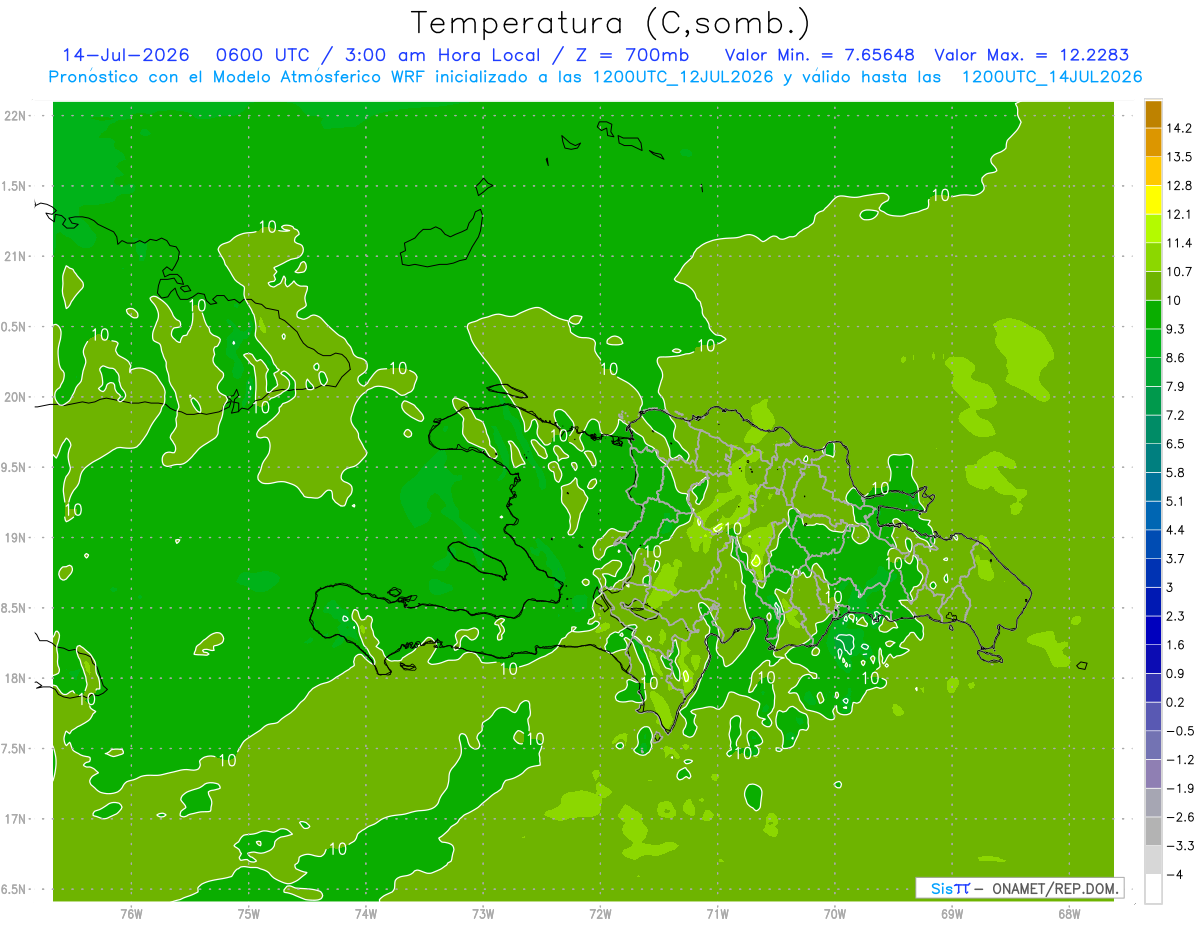Select the date text "14-Jul-2026"
Screen dimensions: 1200x927
tap(126, 55)
